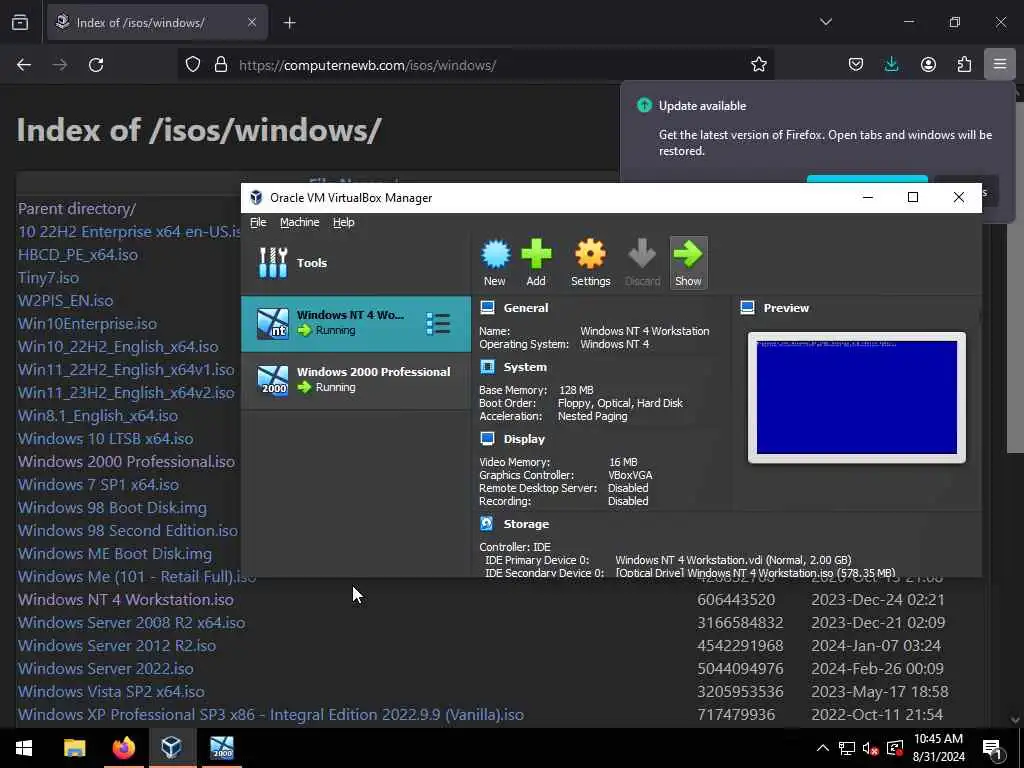Open the Windows Start menu
1024x768 pixels.
pos(24,748)
